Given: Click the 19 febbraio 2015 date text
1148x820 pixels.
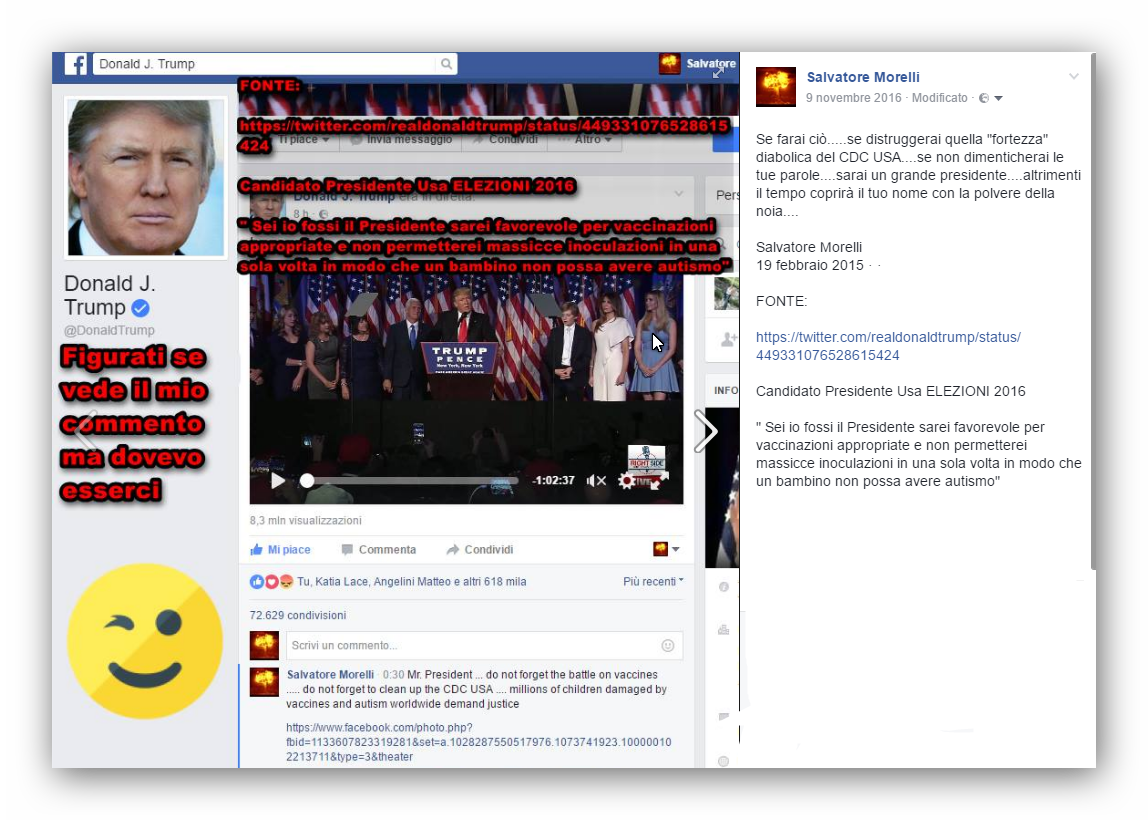Looking at the screenshot, I should coord(810,265).
